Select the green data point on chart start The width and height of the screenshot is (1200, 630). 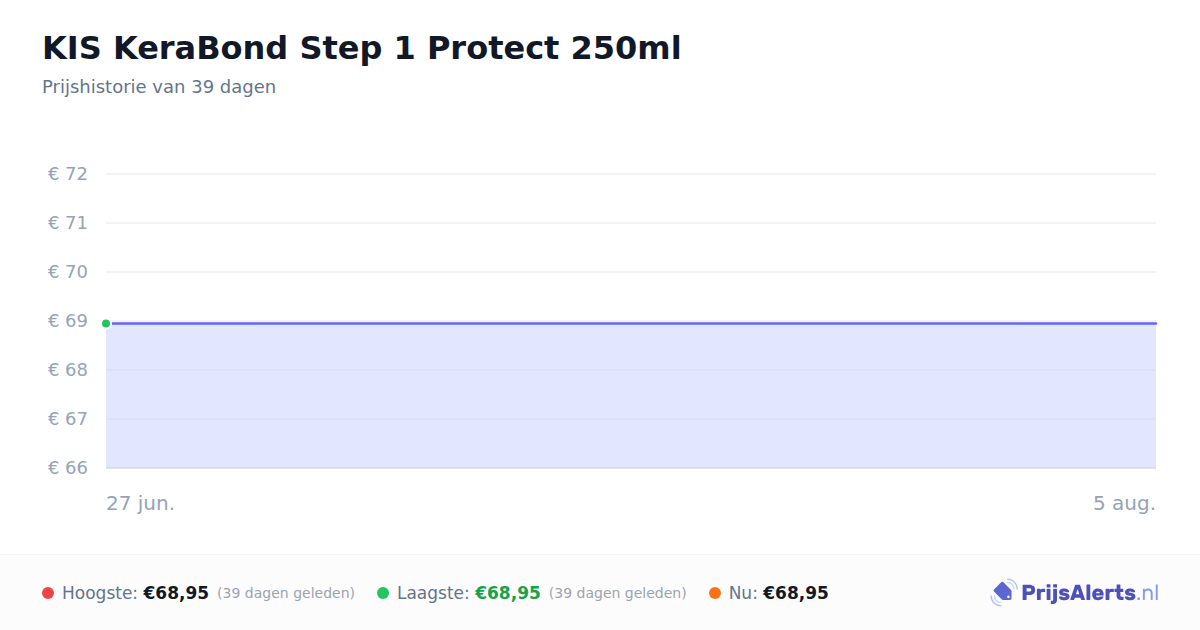(106, 323)
